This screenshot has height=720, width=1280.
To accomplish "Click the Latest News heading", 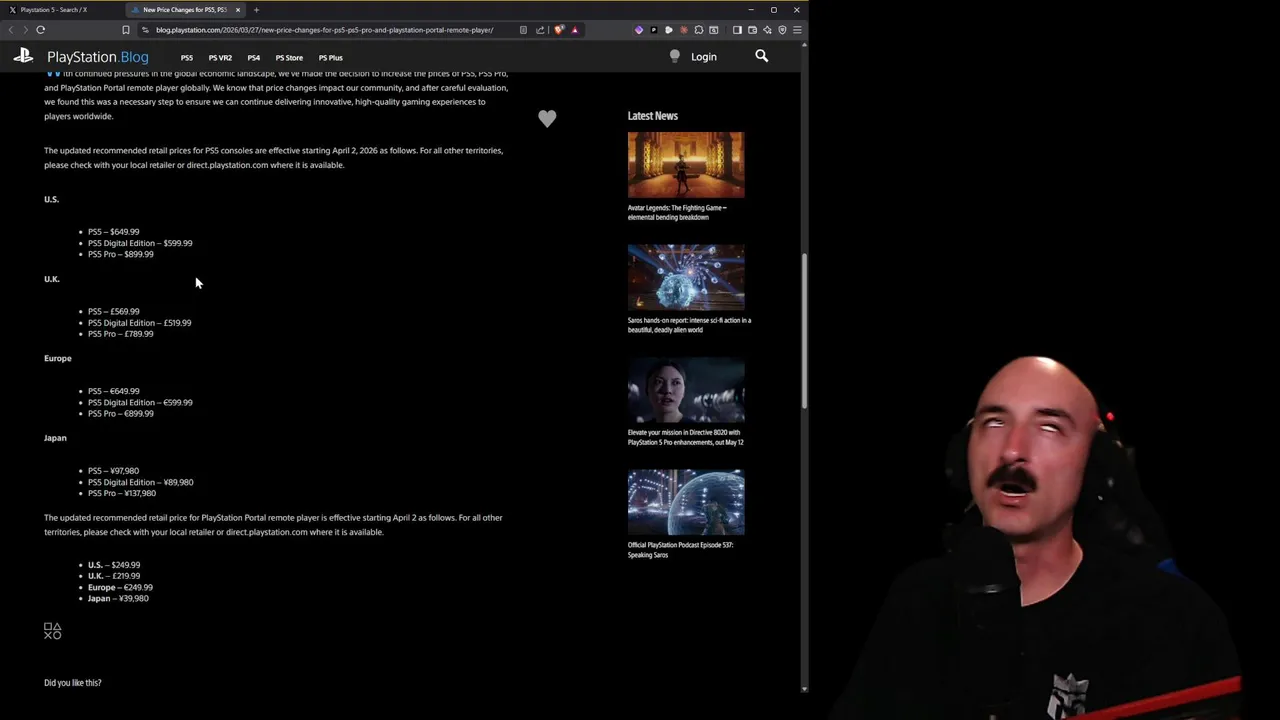I will click(653, 116).
